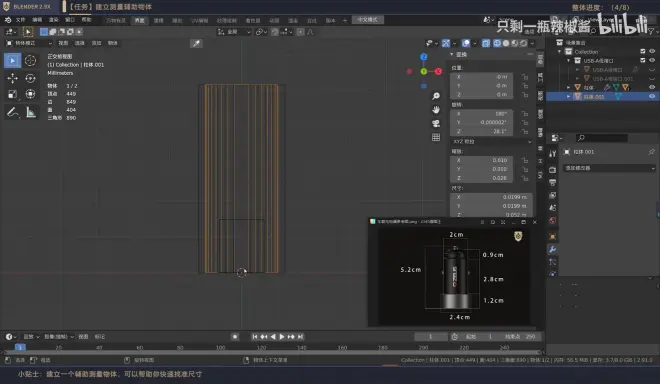
Task: Collapse the Collection tree in outliner
Action: pos(560,51)
